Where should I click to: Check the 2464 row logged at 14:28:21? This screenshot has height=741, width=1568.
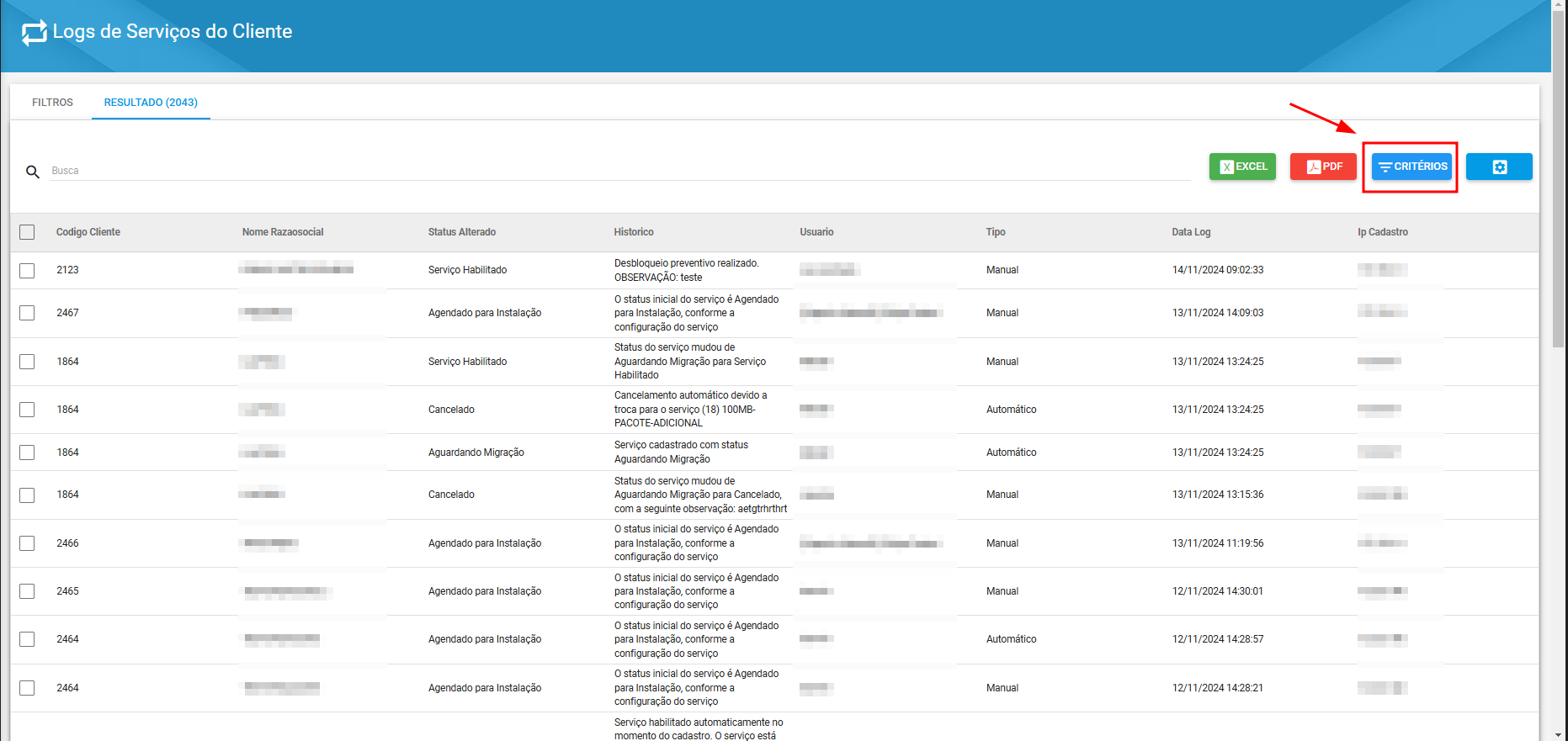27,688
